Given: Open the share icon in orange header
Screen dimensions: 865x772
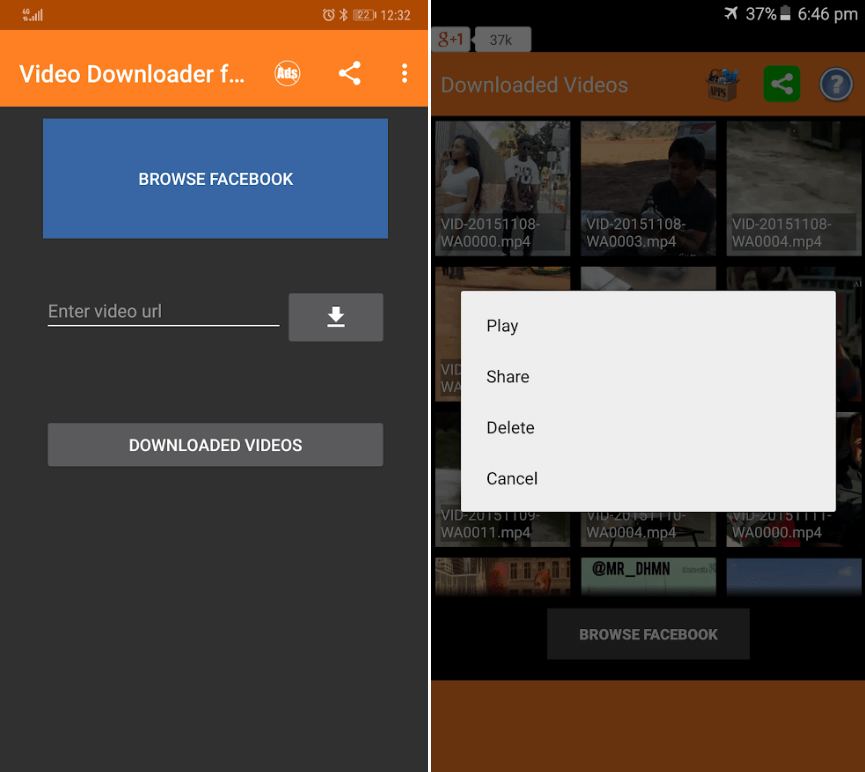Looking at the screenshot, I should coord(350,73).
